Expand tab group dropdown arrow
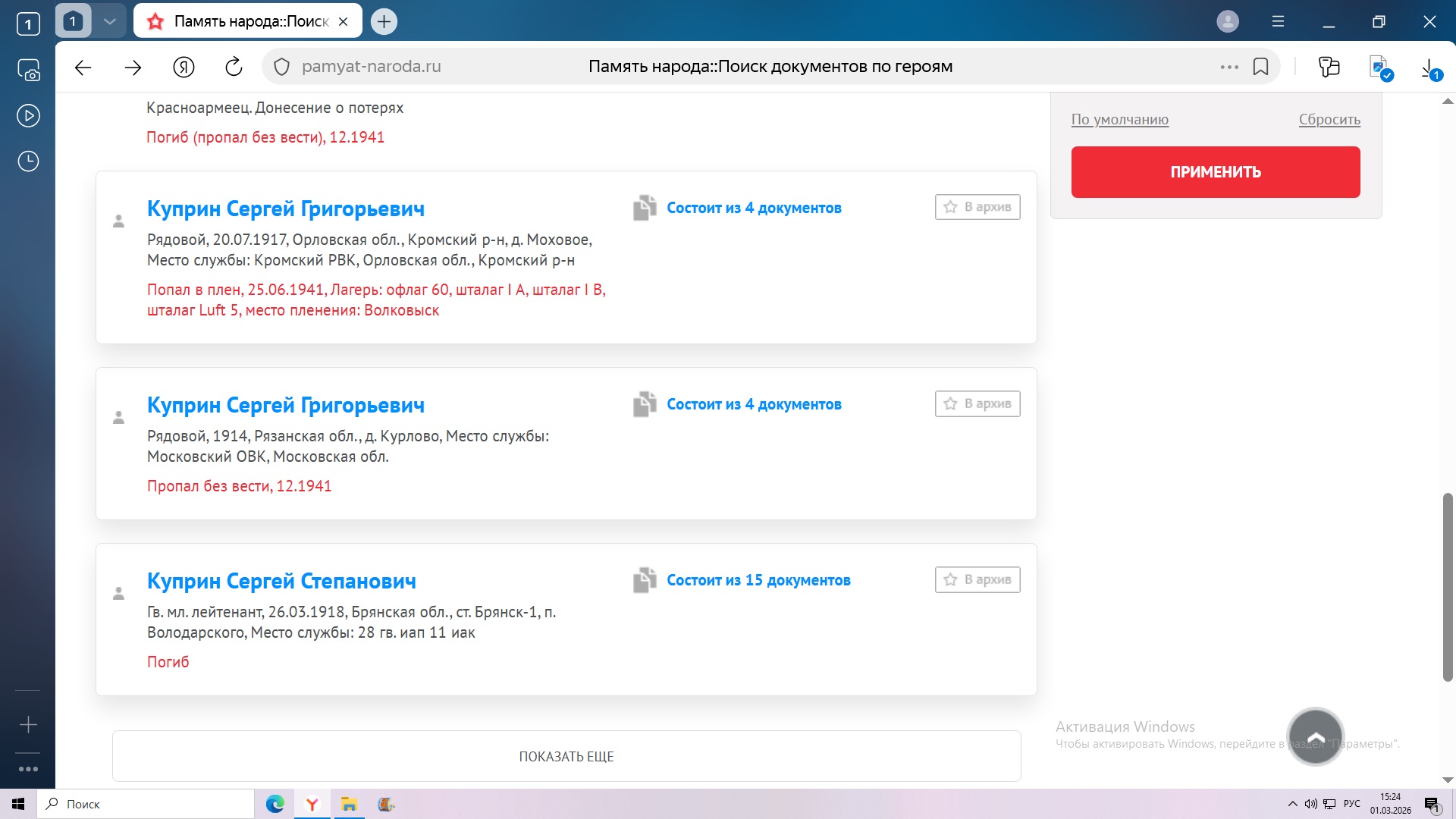This screenshot has width=1456, height=819. tap(109, 21)
